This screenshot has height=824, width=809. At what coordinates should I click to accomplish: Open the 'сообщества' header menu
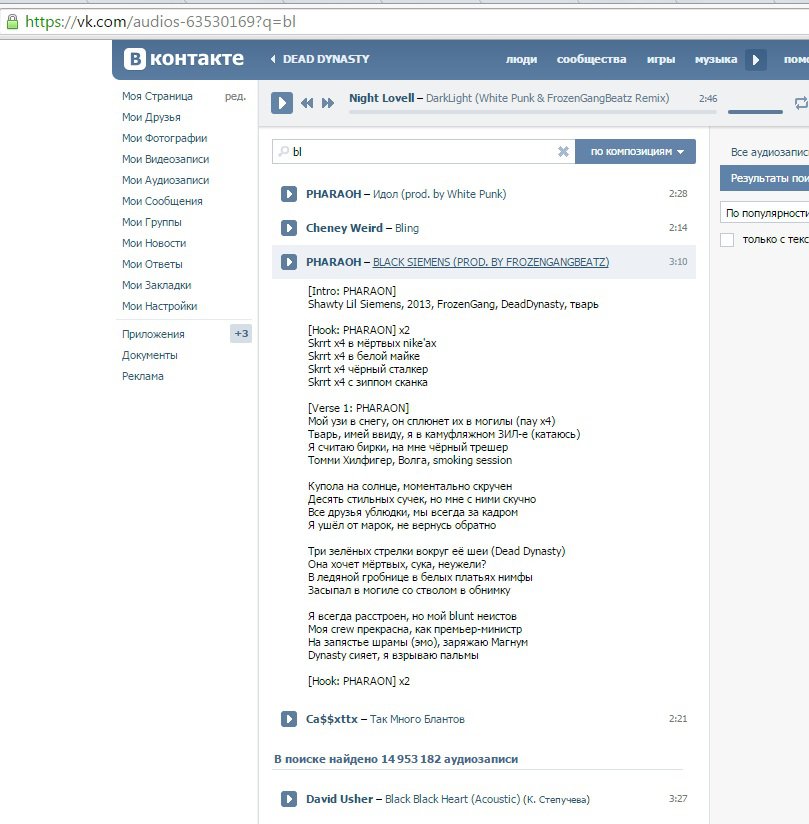591,59
